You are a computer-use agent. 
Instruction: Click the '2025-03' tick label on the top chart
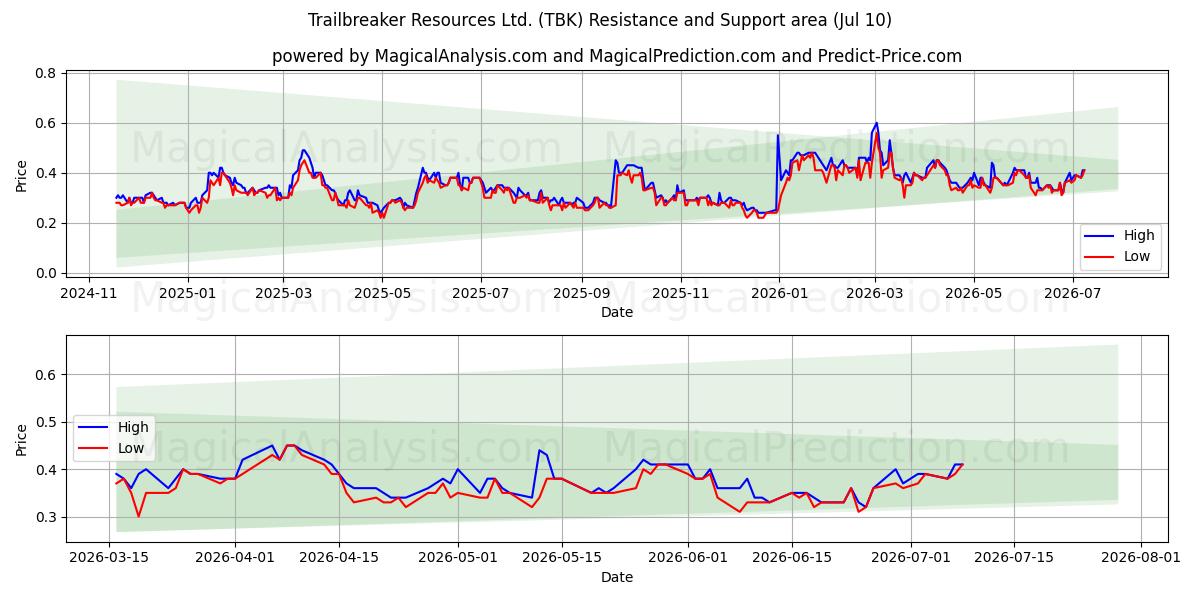pyautogui.click(x=283, y=293)
